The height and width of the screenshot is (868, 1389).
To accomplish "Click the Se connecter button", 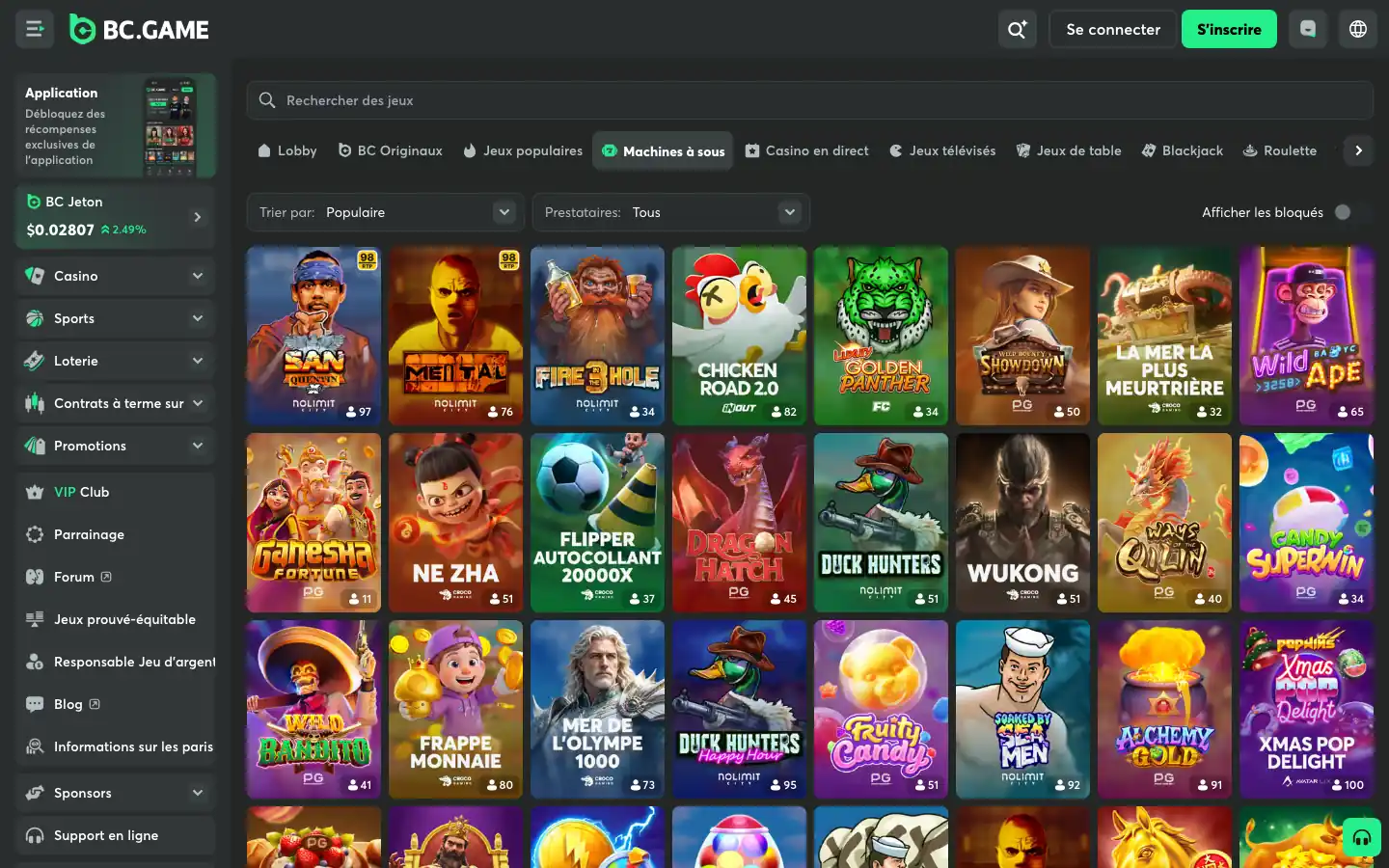I will click(x=1113, y=29).
